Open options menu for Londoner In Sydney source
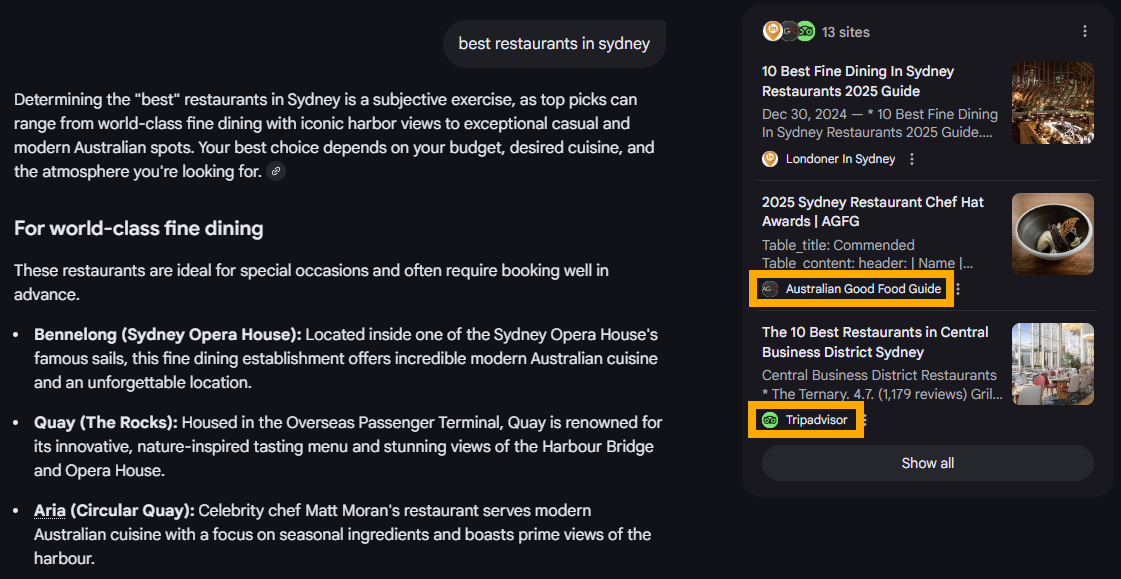Viewport: 1121px width, 579px height. [912, 159]
